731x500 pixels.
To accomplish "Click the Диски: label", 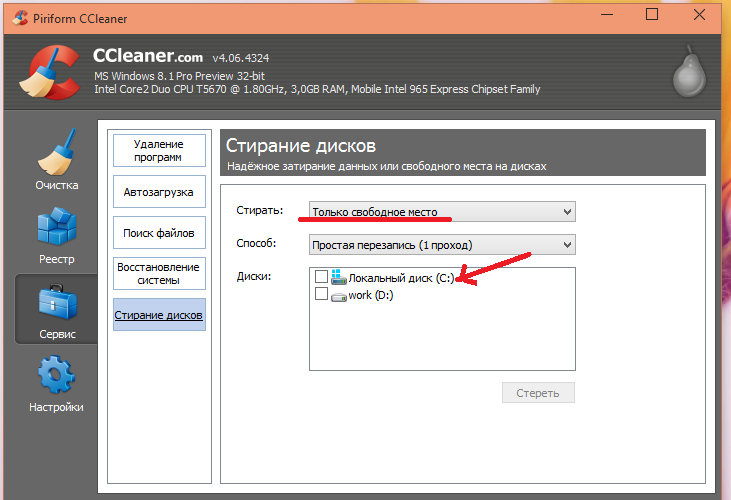I will [x=254, y=276].
